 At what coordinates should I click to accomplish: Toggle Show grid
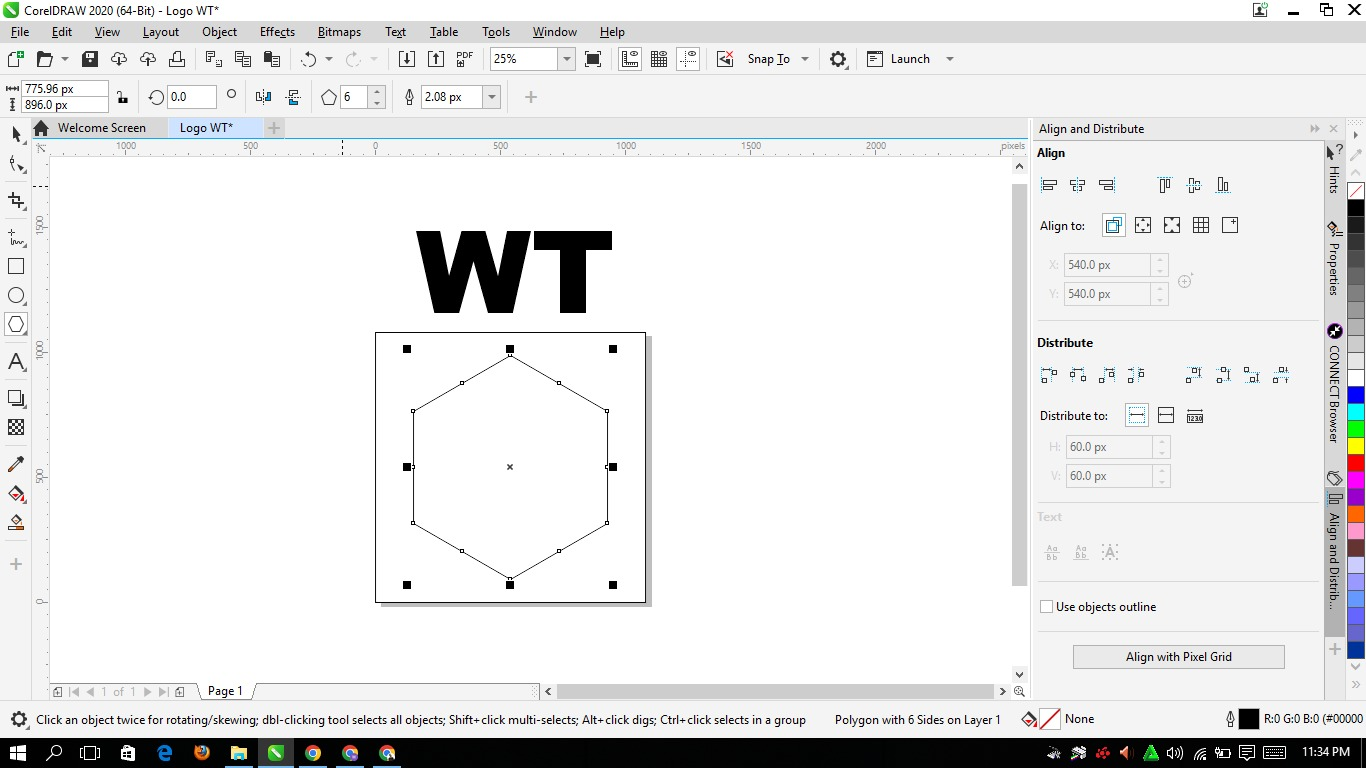click(659, 59)
